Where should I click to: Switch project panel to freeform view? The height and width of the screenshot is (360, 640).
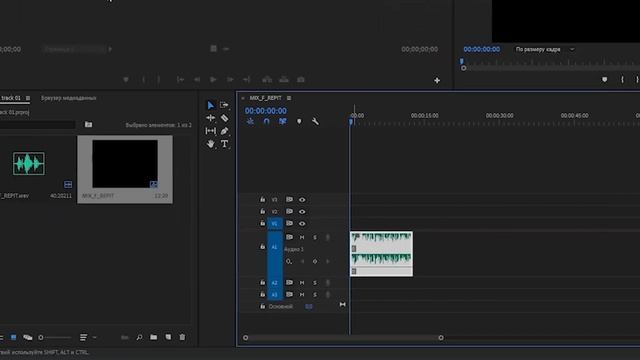pyautogui.click(x=28, y=338)
